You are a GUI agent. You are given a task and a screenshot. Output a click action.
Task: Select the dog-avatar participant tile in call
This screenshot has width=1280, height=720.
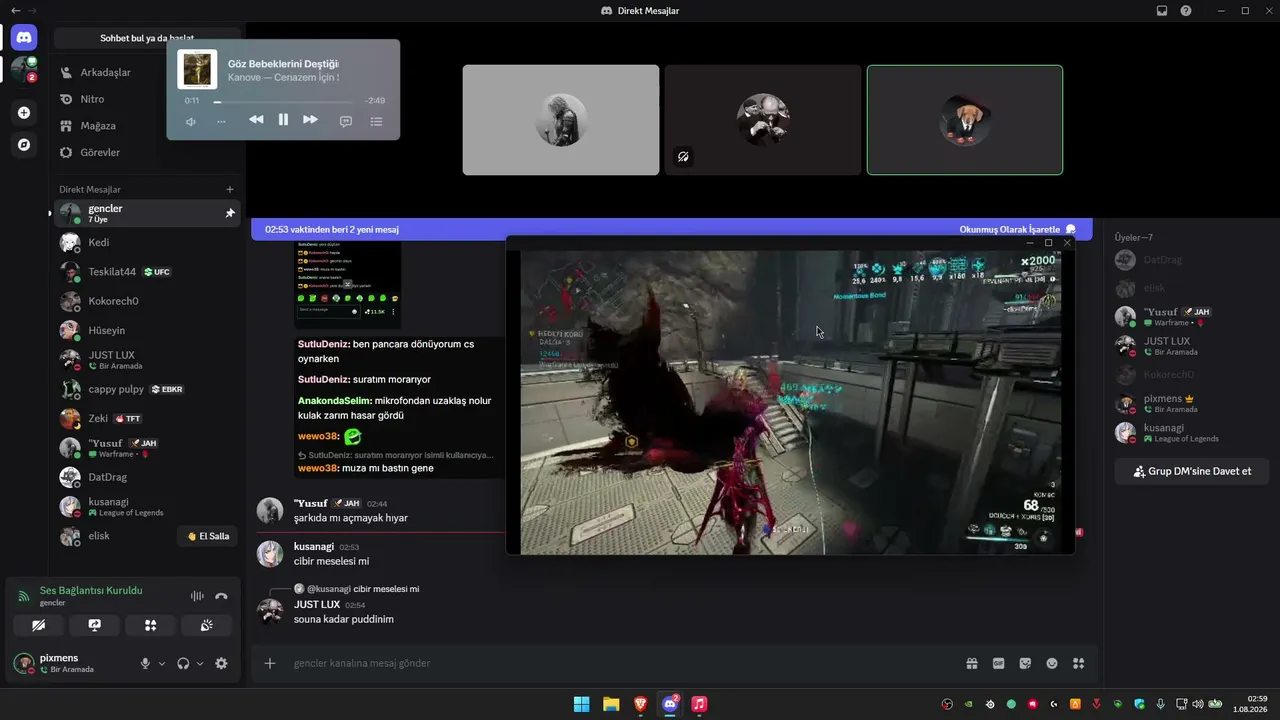[x=965, y=120]
